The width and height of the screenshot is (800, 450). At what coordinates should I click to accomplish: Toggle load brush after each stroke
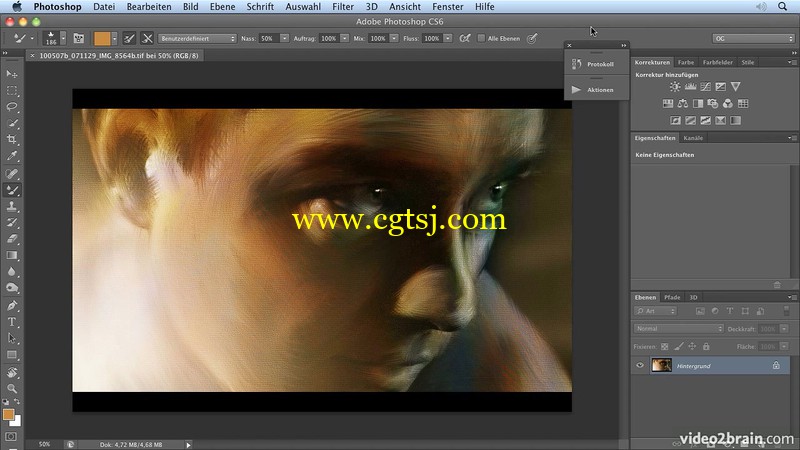pyautogui.click(x=130, y=38)
